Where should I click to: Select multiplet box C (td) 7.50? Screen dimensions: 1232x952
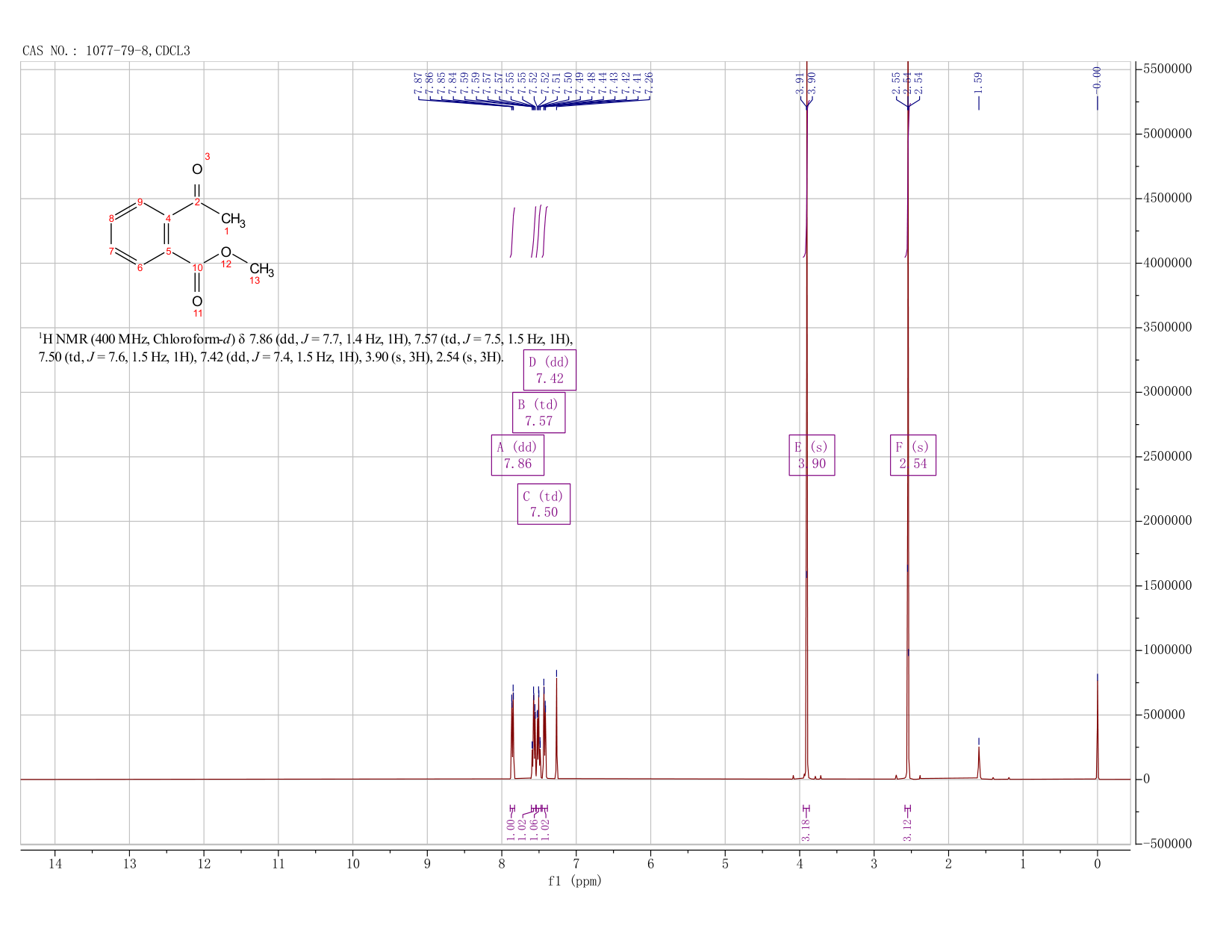pyautogui.click(x=544, y=504)
